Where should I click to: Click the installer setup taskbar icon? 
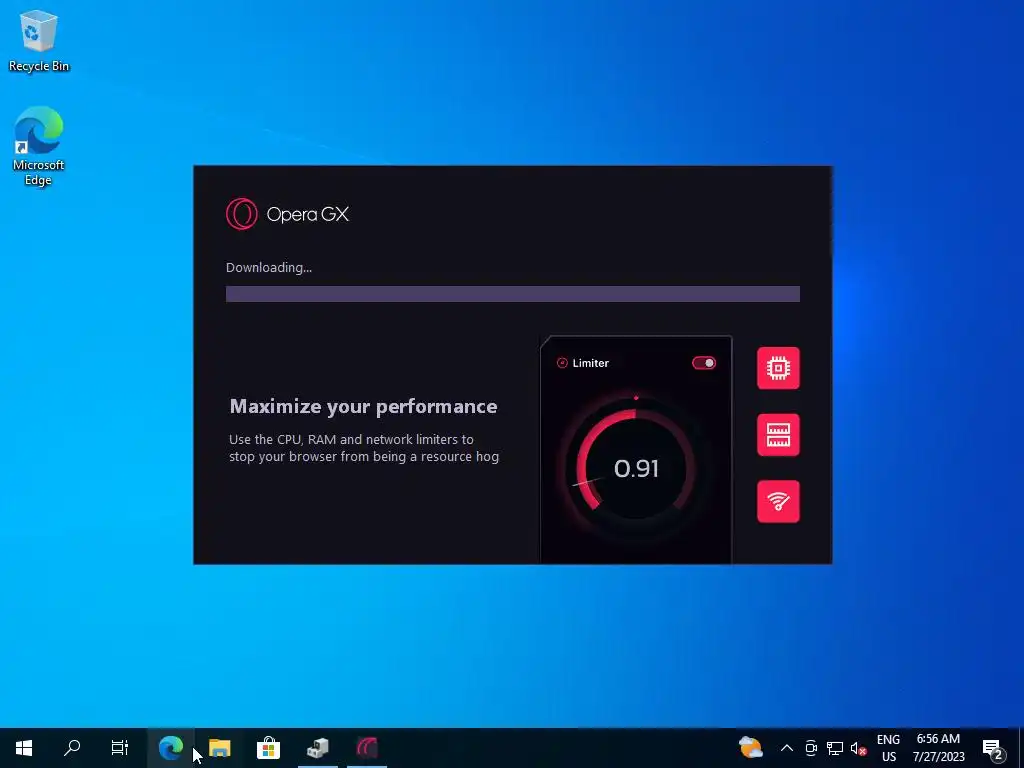tap(318, 748)
